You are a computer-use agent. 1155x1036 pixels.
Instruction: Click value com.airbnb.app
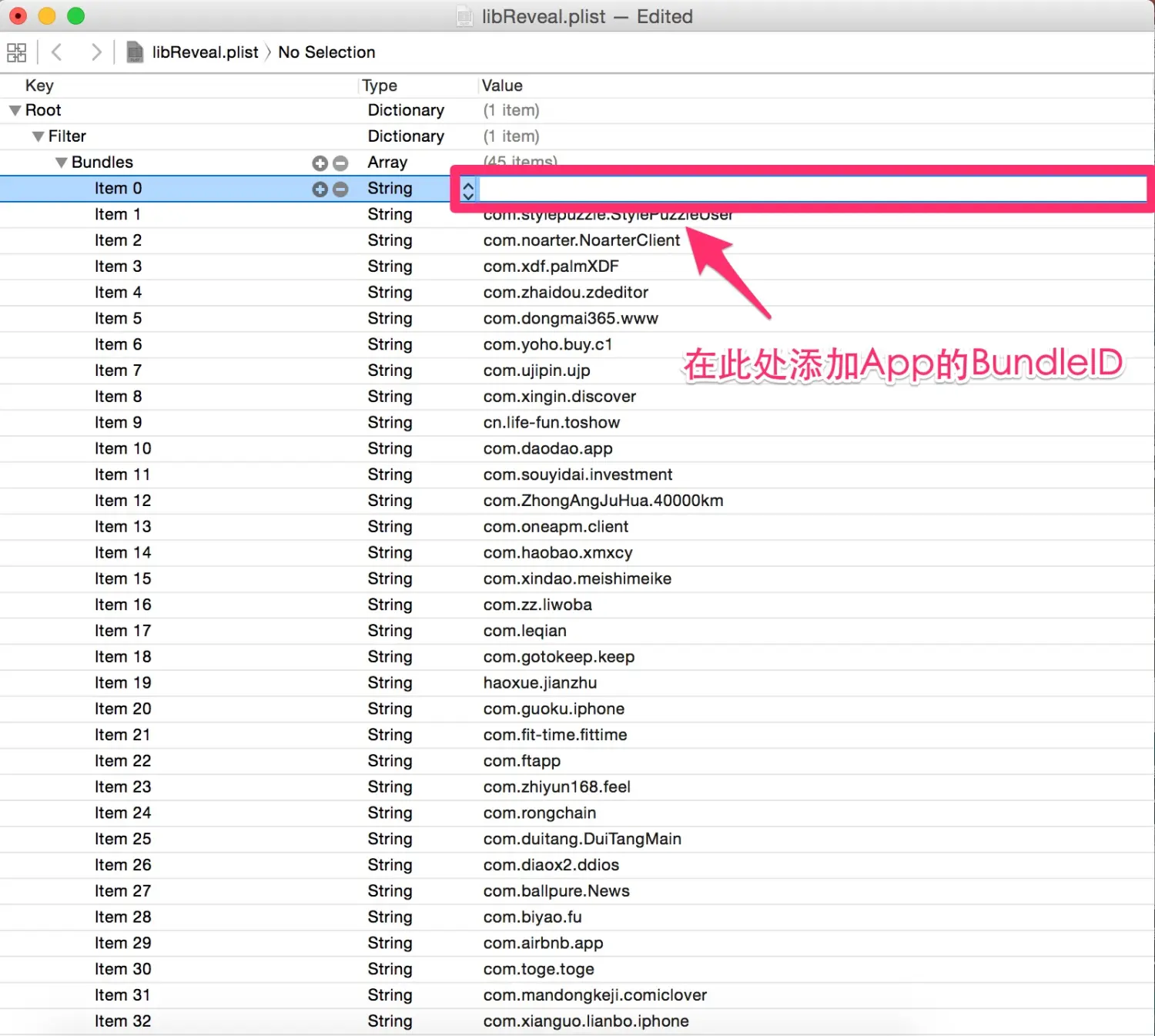tap(543, 944)
